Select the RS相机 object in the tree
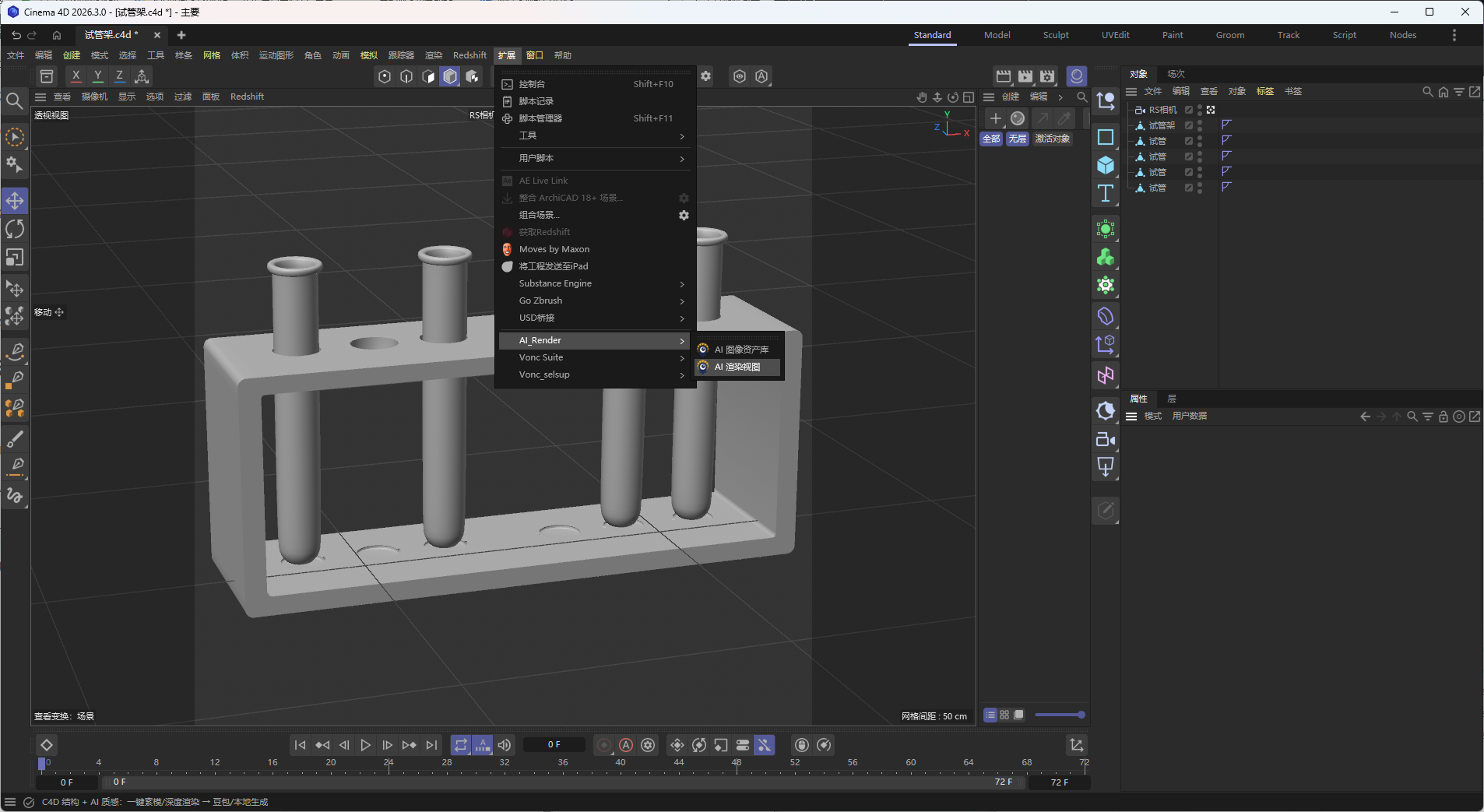 click(x=1162, y=110)
